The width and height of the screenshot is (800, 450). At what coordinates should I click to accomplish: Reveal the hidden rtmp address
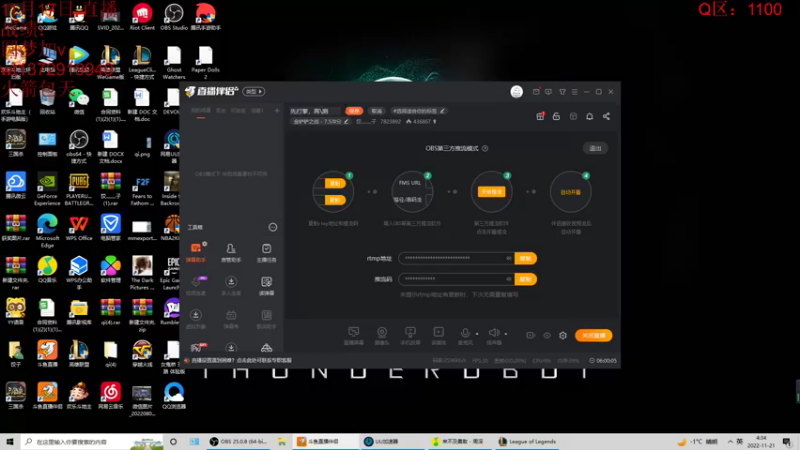(x=508, y=258)
